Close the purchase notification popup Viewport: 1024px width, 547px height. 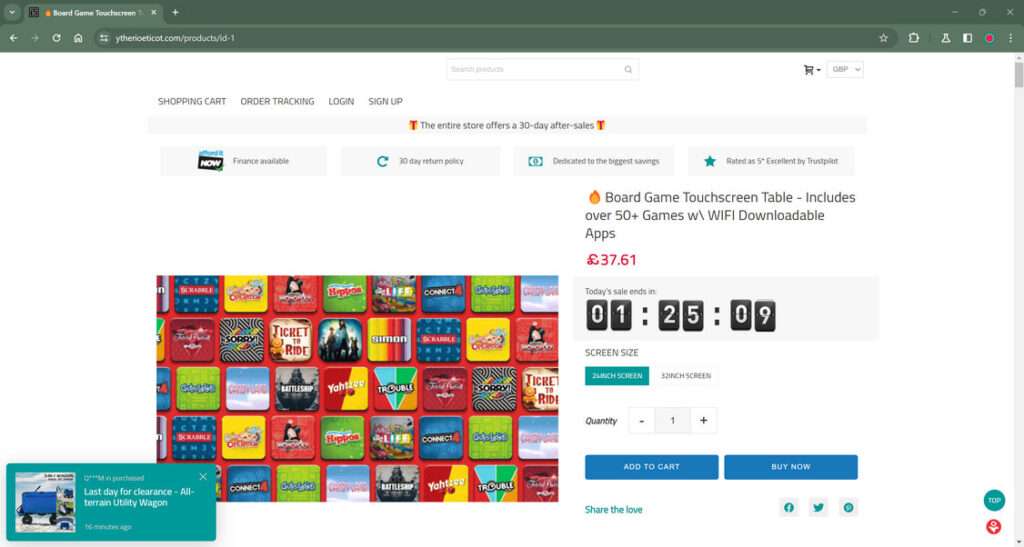(x=203, y=477)
